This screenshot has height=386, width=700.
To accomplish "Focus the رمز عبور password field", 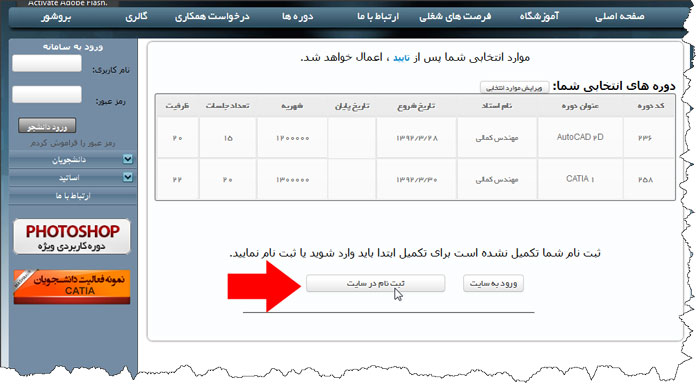I will (47, 95).
